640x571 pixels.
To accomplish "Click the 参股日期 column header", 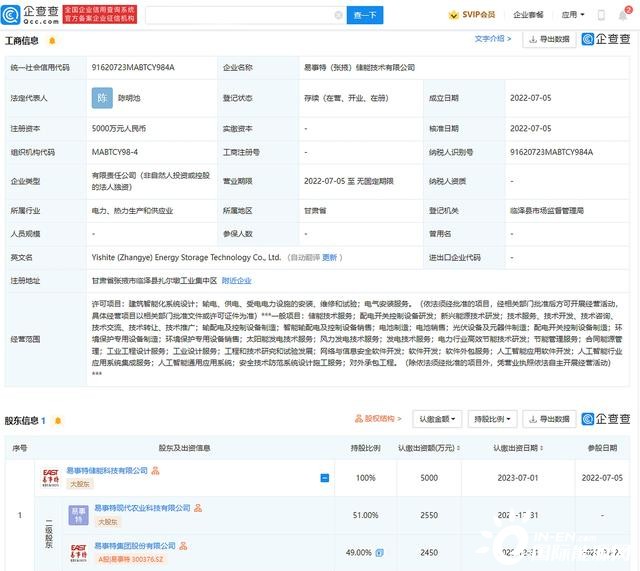I will tap(602, 448).
